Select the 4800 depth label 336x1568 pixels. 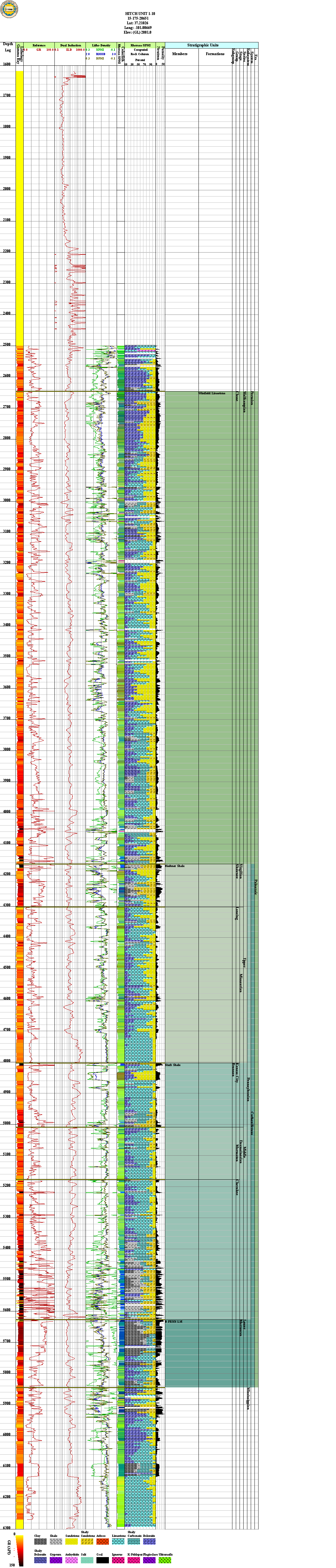tap(7, 1061)
